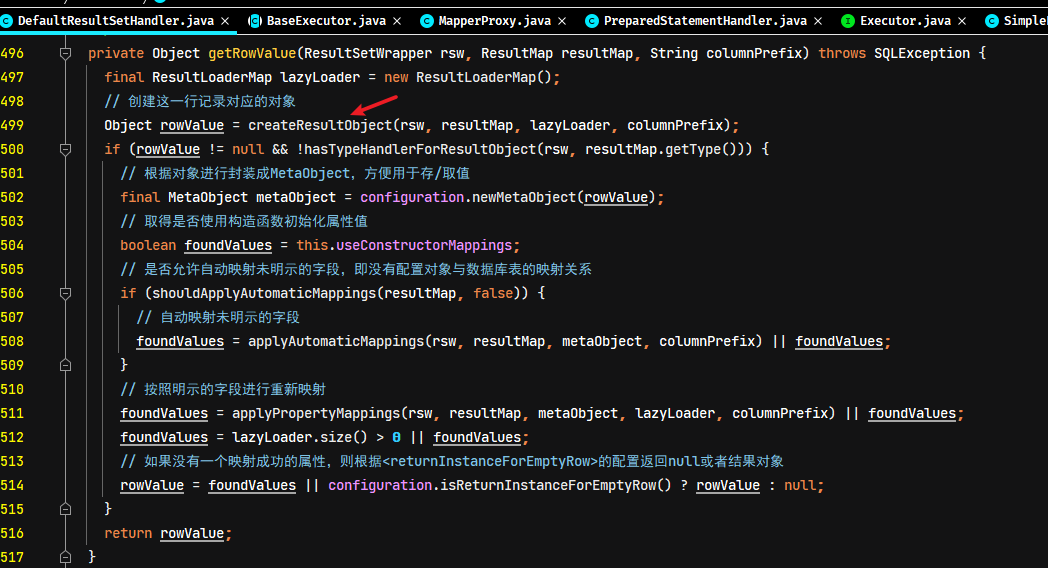
Task: Close the DefaultResultSetHandler.java tab
Action: point(225,21)
